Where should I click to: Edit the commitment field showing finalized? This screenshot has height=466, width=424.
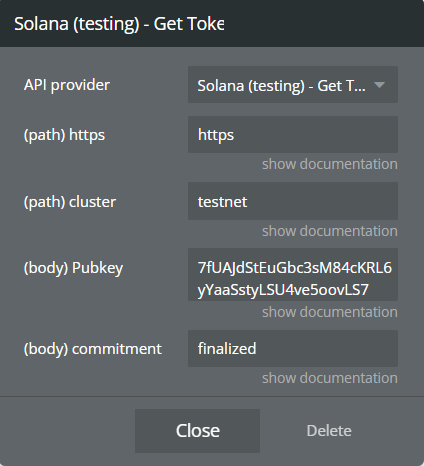(293, 349)
